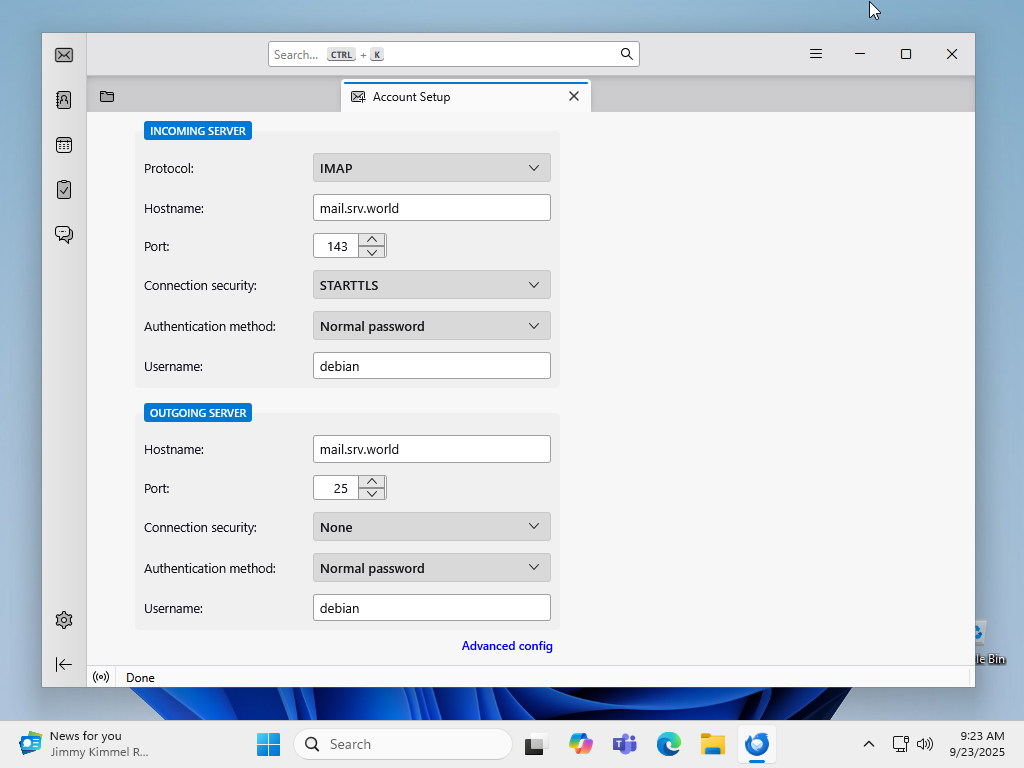Expand the incoming Protocol IMAP dropdown
The width and height of the screenshot is (1024, 768).
tap(432, 168)
